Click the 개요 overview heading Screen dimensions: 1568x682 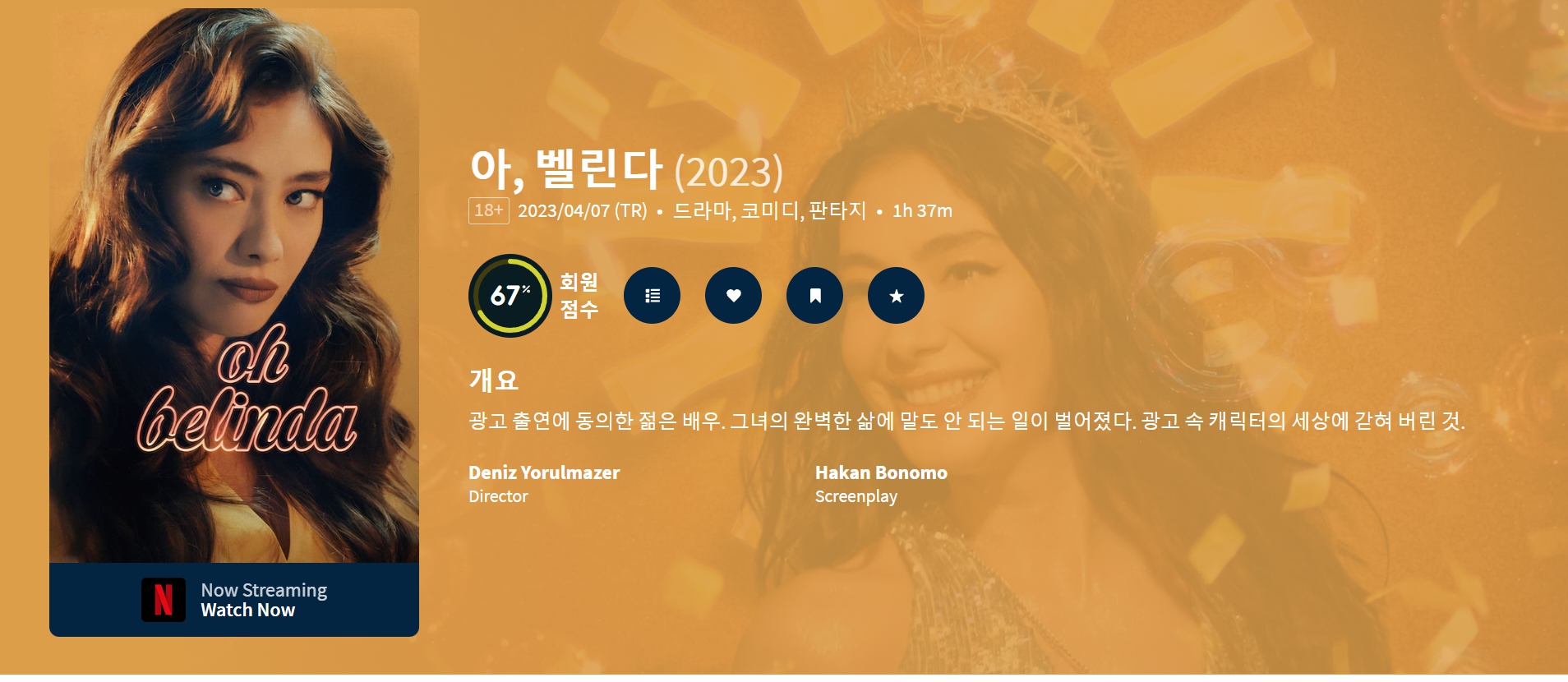coord(494,380)
